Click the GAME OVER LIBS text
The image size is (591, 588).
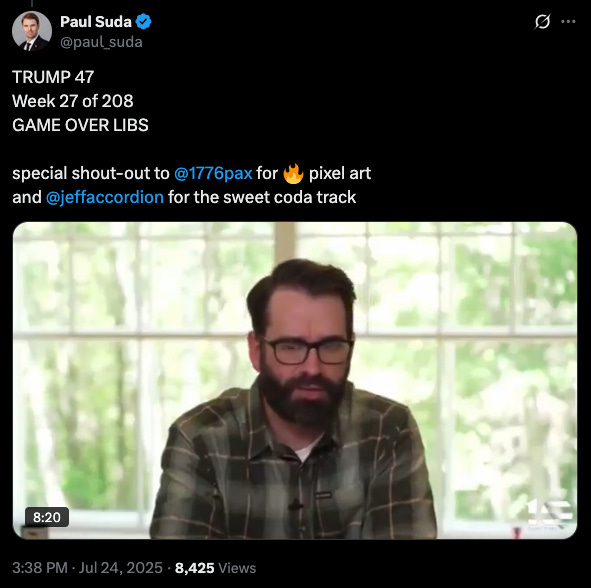pos(80,125)
